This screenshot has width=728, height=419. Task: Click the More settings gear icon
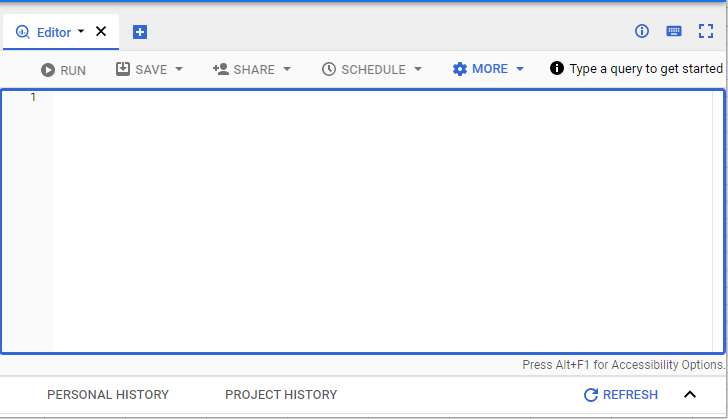tap(460, 69)
